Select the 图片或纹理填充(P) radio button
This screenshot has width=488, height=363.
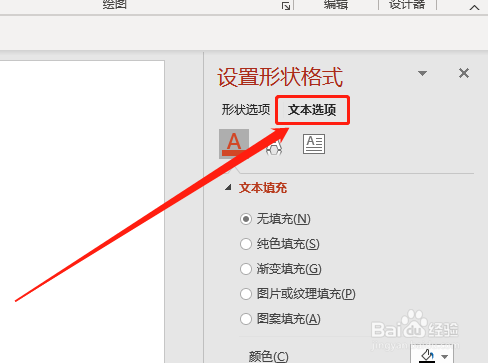coord(246,294)
